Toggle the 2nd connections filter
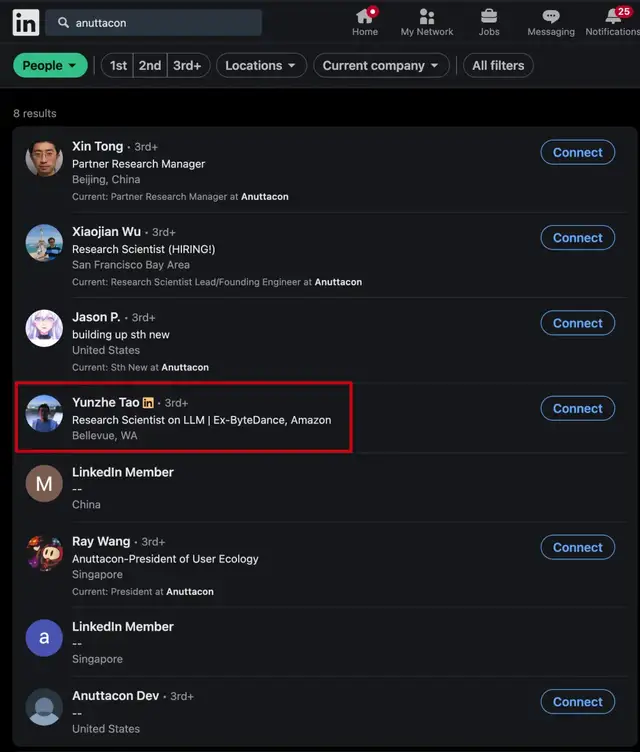 pos(150,66)
